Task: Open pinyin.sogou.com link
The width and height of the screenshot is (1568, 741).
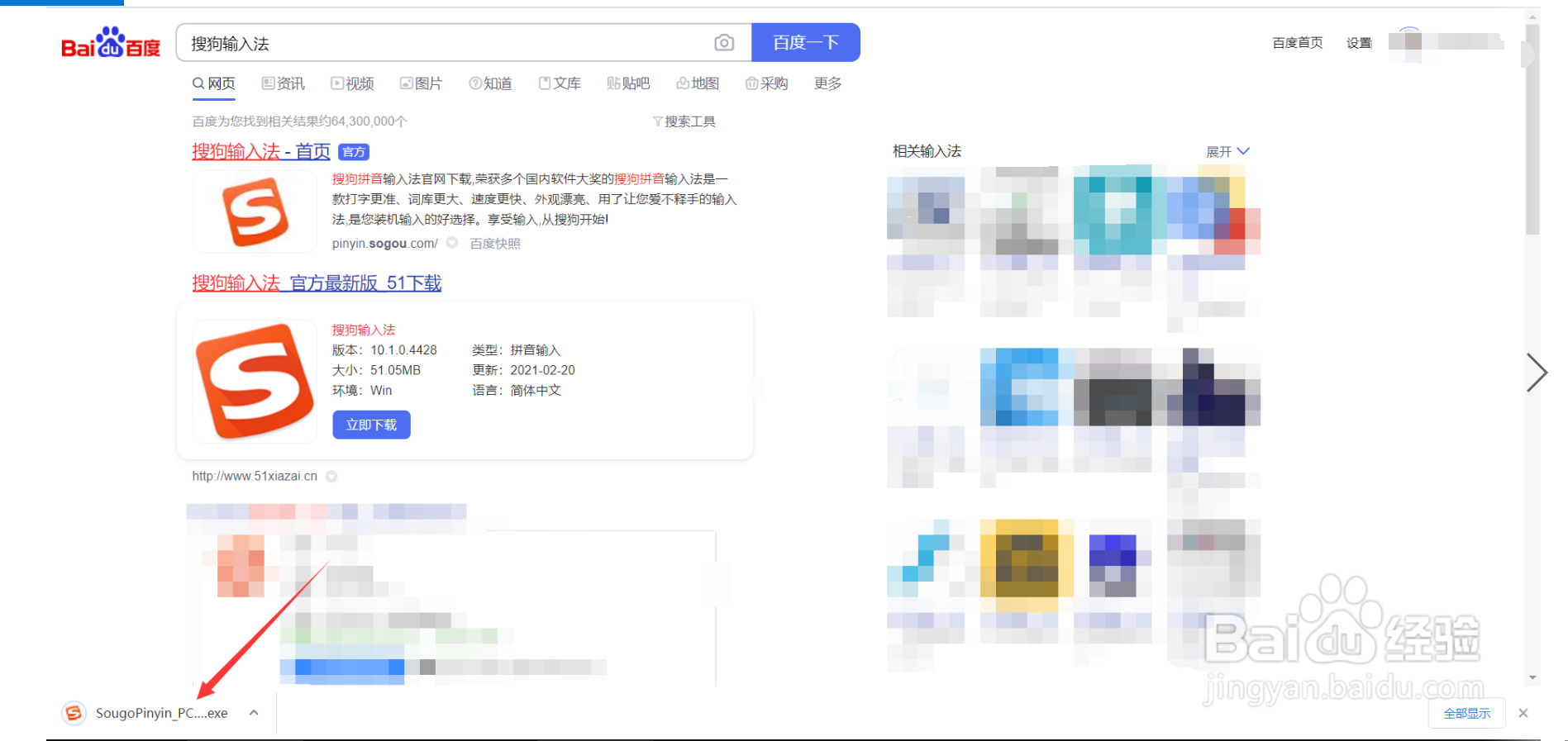Action: point(385,244)
